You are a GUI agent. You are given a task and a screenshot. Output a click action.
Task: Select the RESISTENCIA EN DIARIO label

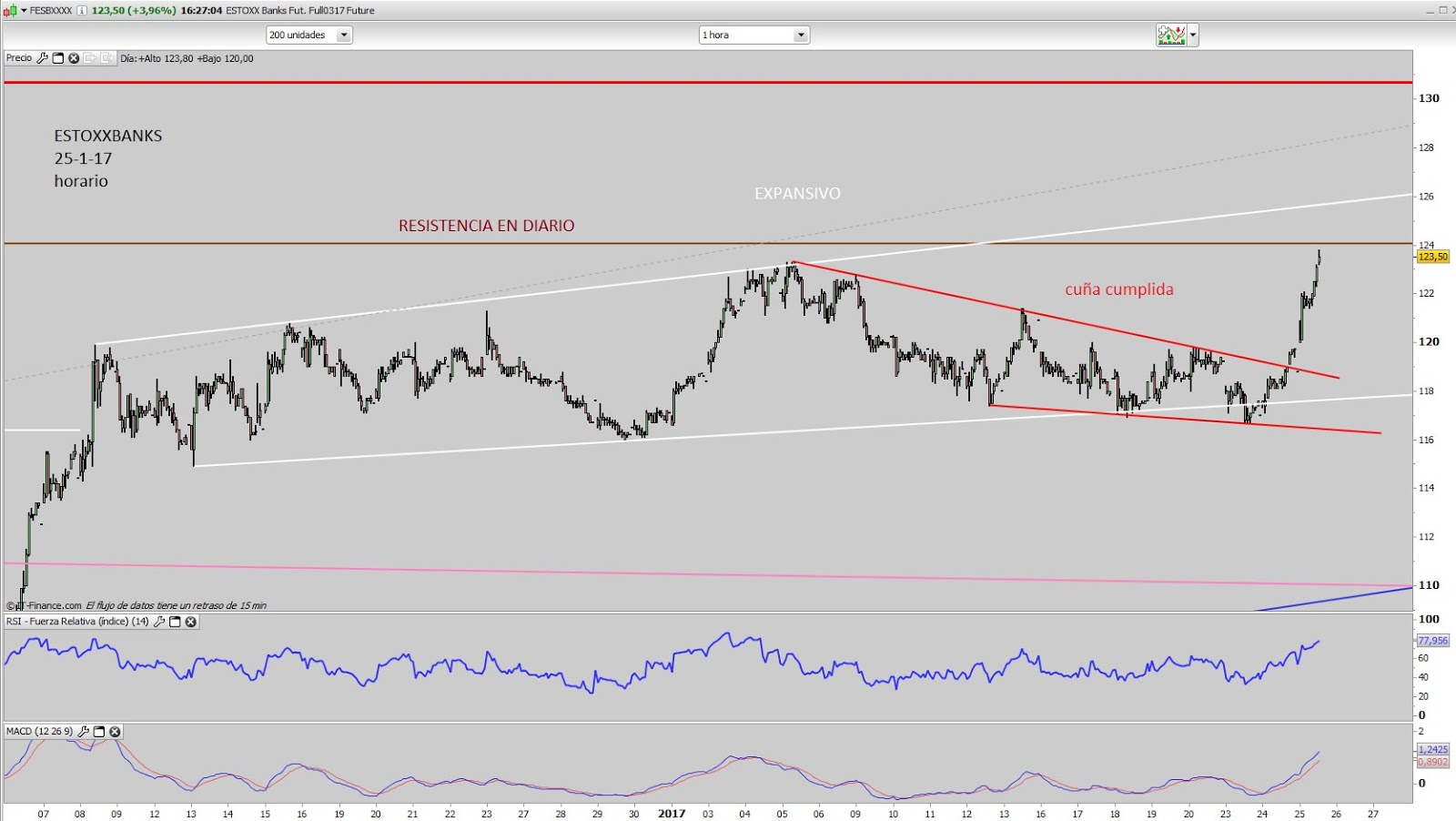[x=486, y=226]
